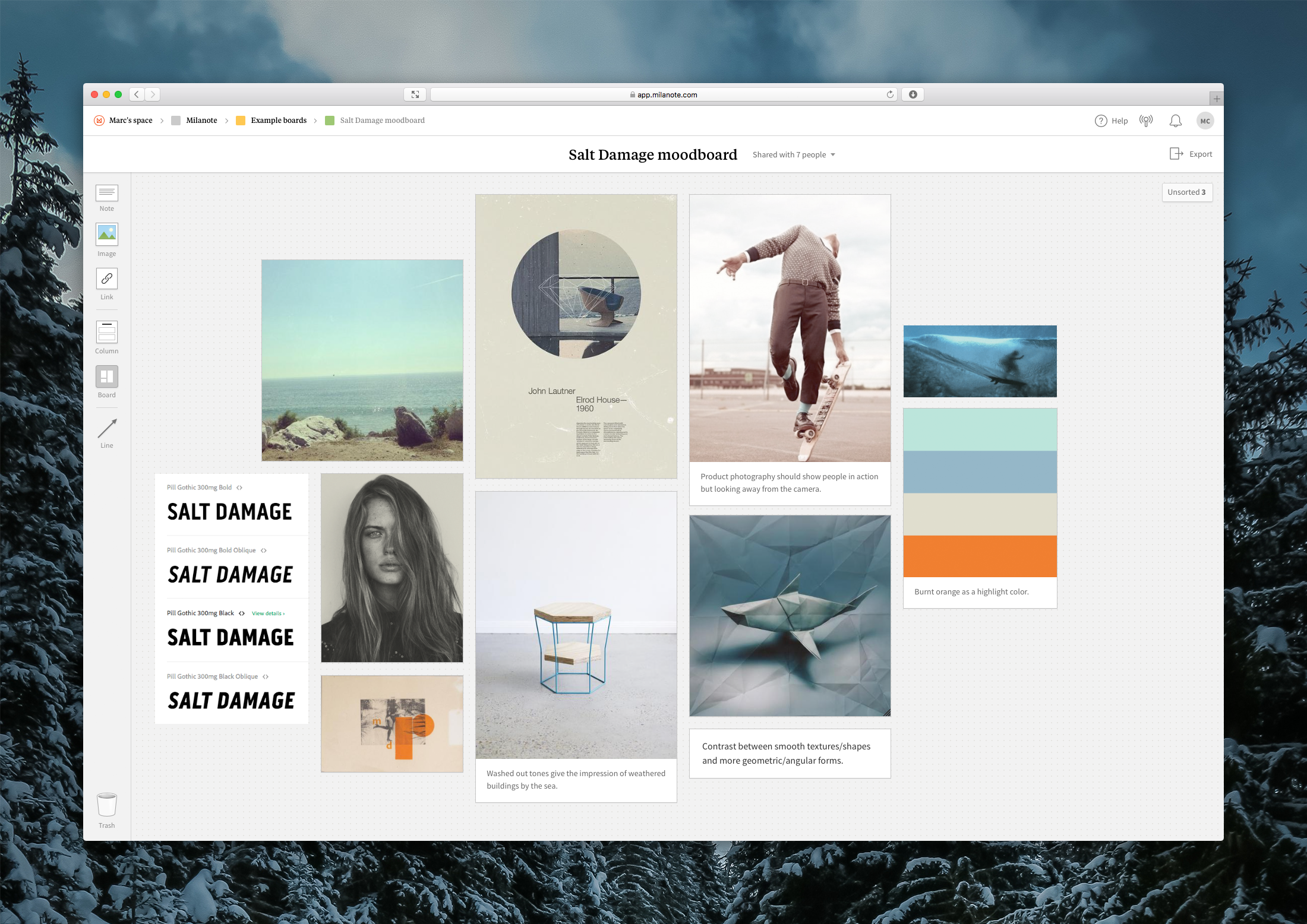The width and height of the screenshot is (1307, 924).
Task: Select the Line arrow tool
Action: (x=107, y=428)
